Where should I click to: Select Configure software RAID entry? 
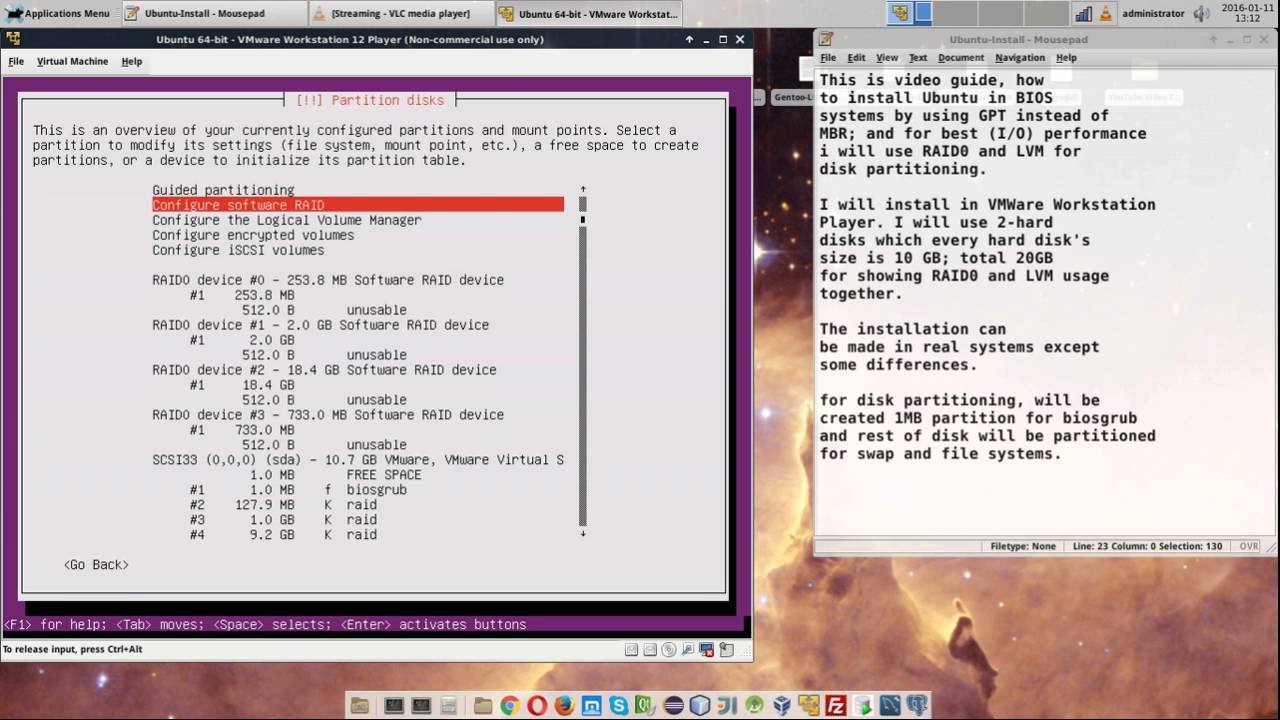pos(358,205)
